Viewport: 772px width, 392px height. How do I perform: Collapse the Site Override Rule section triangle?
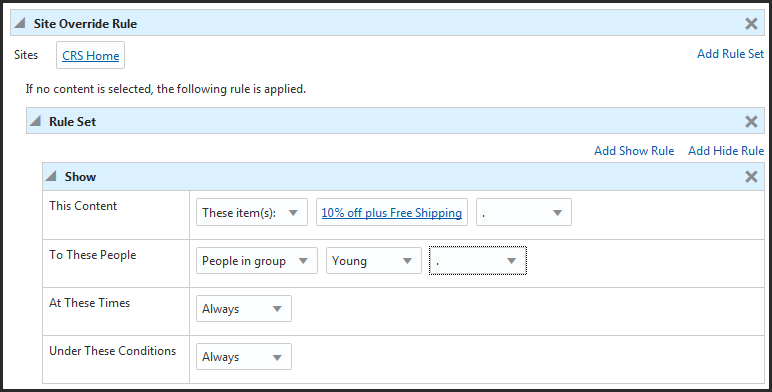(x=20, y=23)
